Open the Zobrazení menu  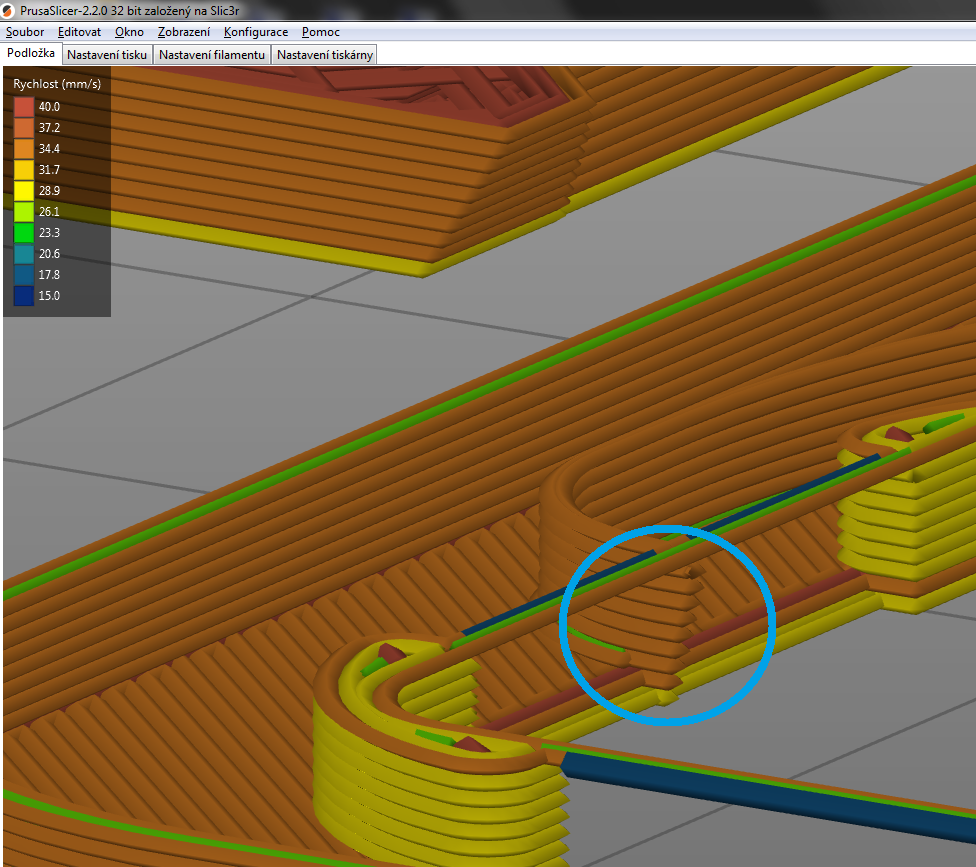click(x=184, y=32)
